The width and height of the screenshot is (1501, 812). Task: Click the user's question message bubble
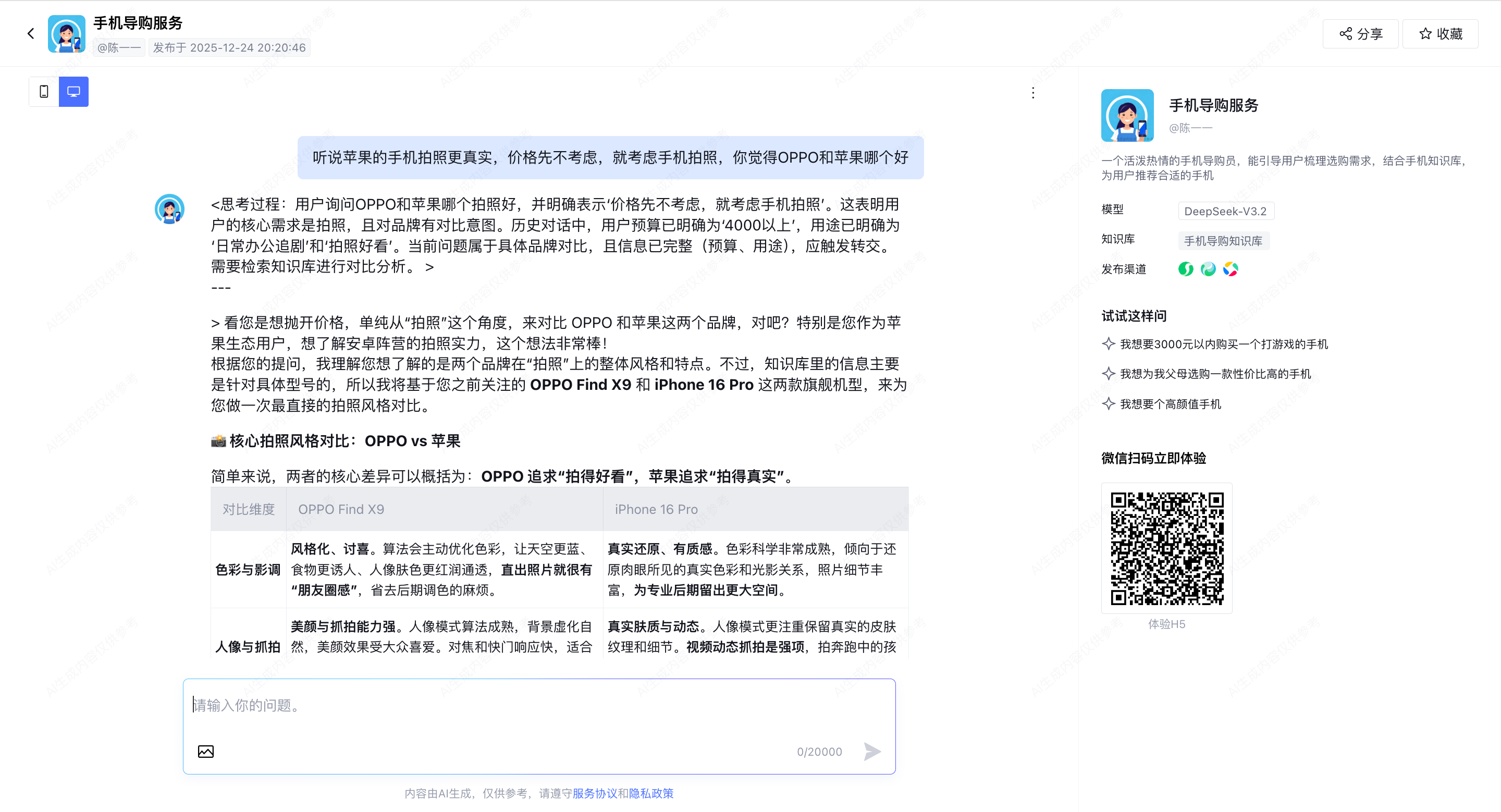tap(610, 158)
